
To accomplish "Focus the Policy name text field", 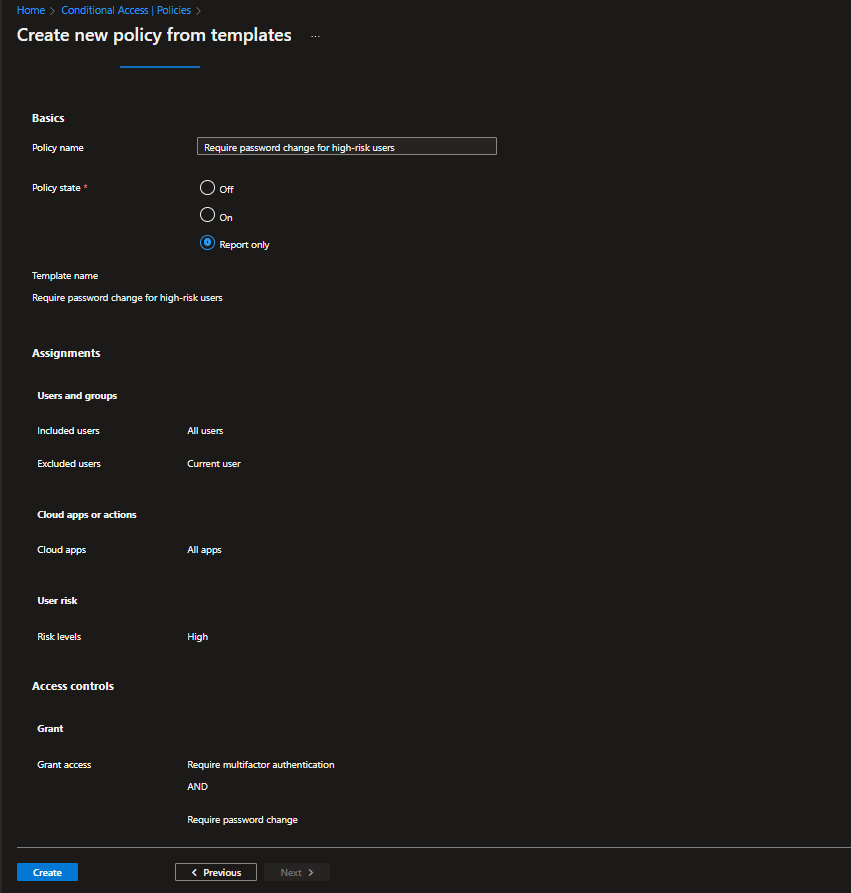I will pos(347,147).
